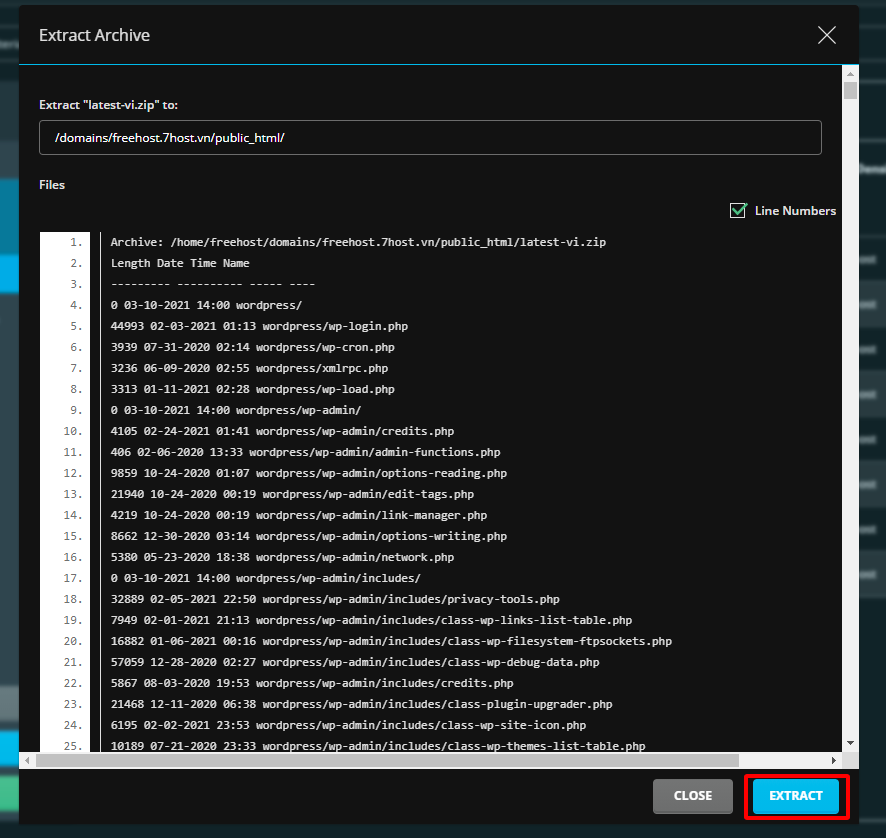Screen dimensions: 886x838
Task: Click the class-wp-site-icon.php entry
Action: [348, 725]
